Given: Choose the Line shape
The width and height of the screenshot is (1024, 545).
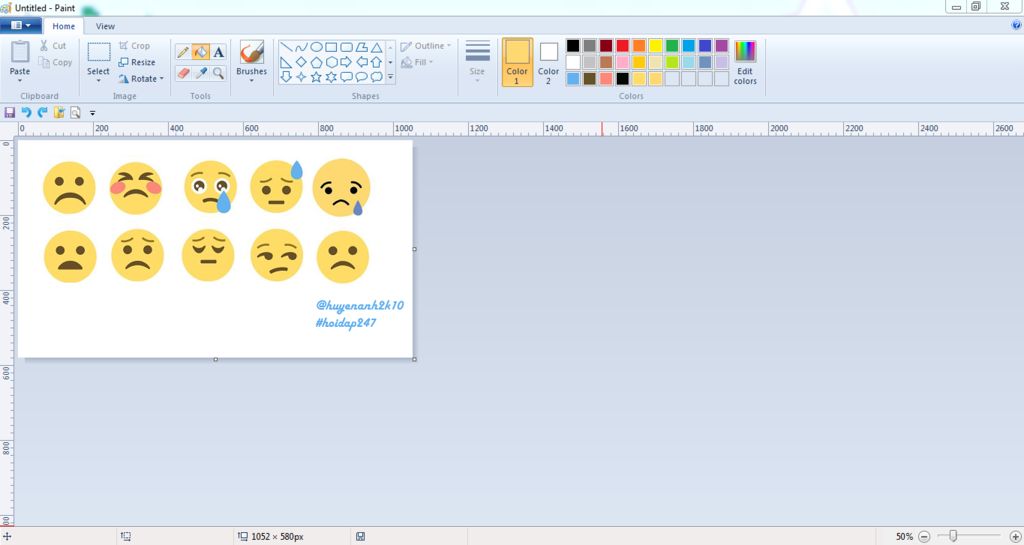Looking at the screenshot, I should [286, 48].
